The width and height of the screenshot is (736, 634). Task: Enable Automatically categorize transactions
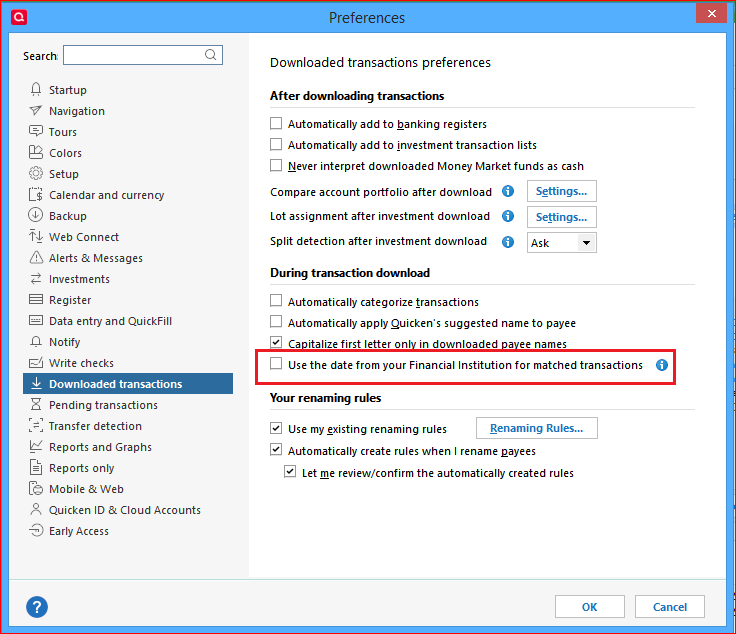point(276,300)
